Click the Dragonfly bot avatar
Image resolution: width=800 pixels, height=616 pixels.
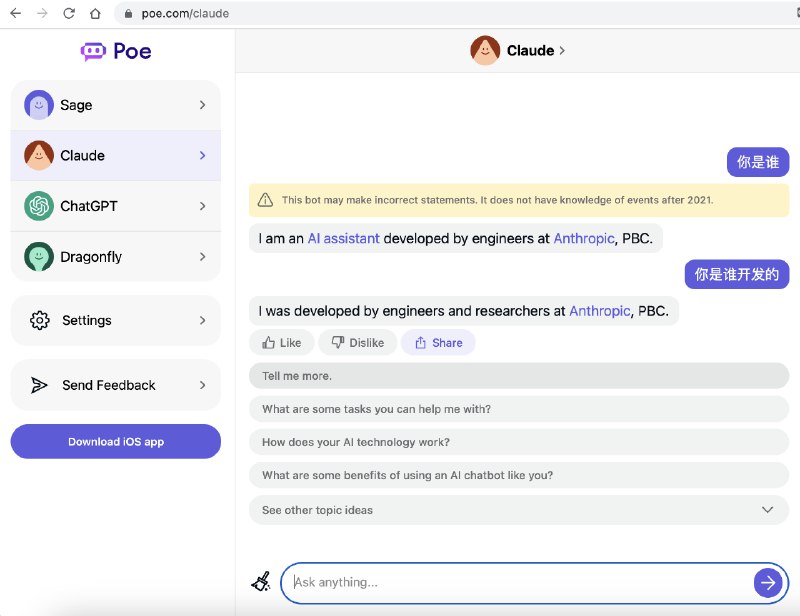39,257
